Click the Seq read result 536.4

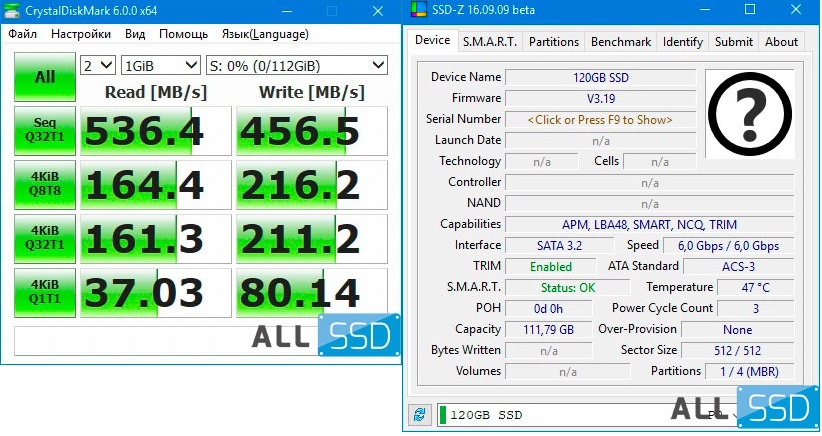155,130
